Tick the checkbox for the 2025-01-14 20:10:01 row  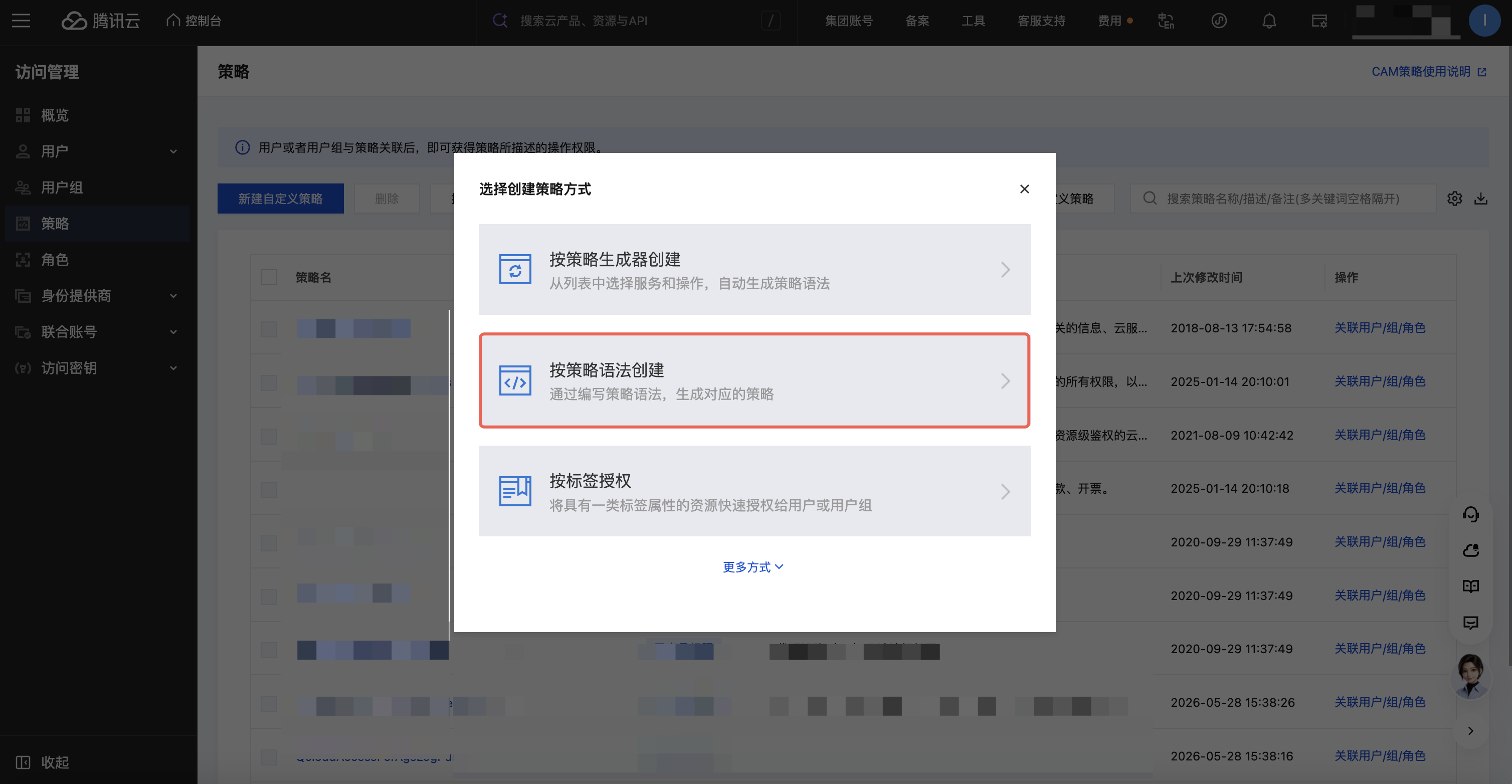pyautogui.click(x=269, y=382)
